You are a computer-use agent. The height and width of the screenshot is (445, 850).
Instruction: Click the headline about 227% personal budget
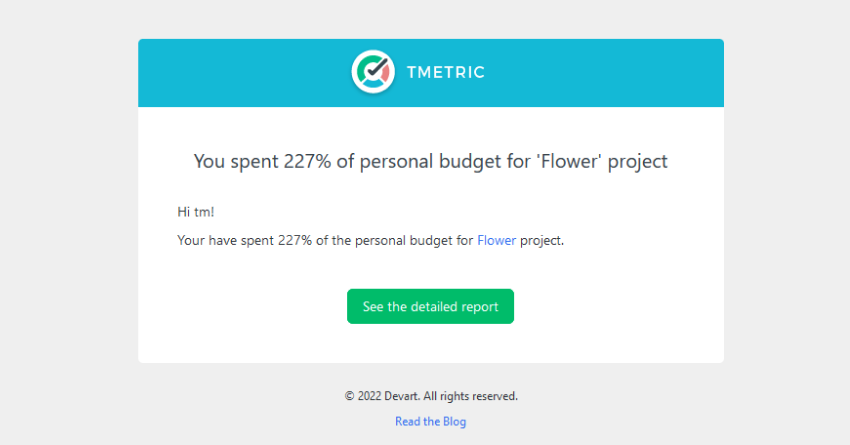click(430, 162)
